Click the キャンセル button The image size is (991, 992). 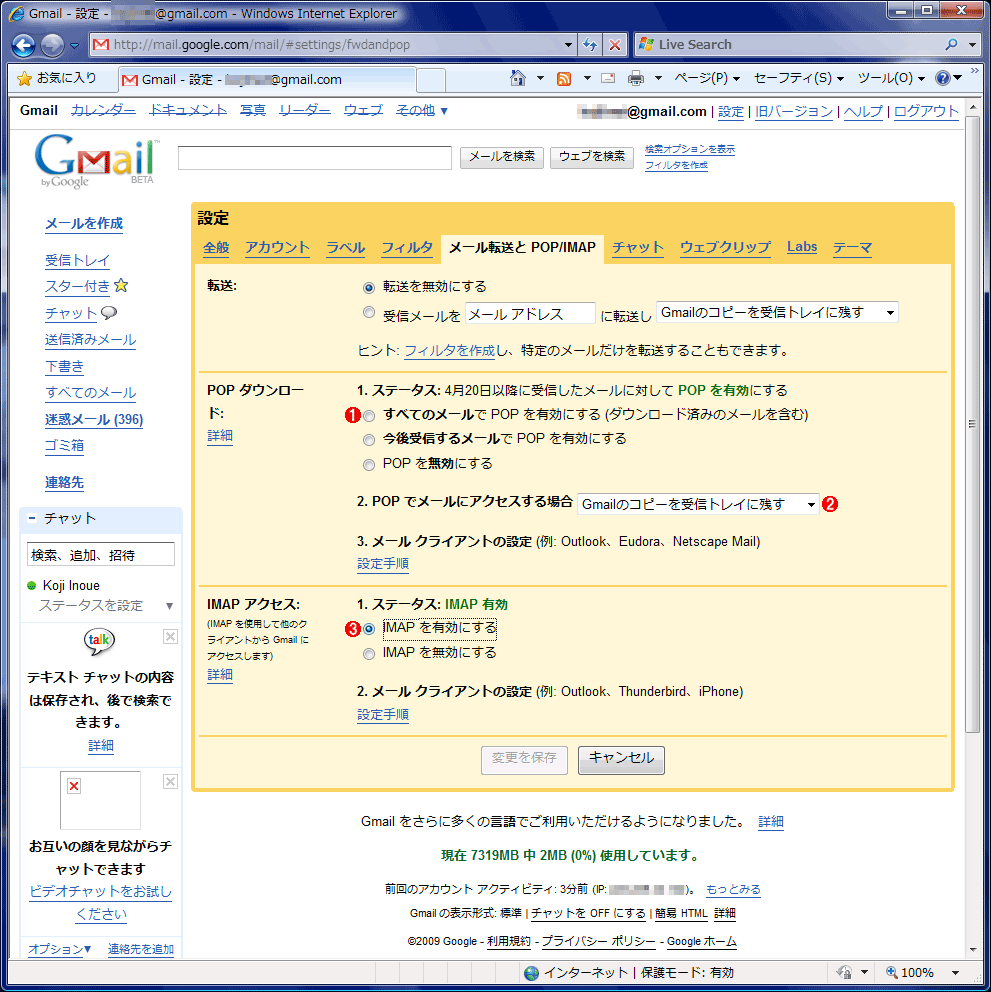click(621, 759)
